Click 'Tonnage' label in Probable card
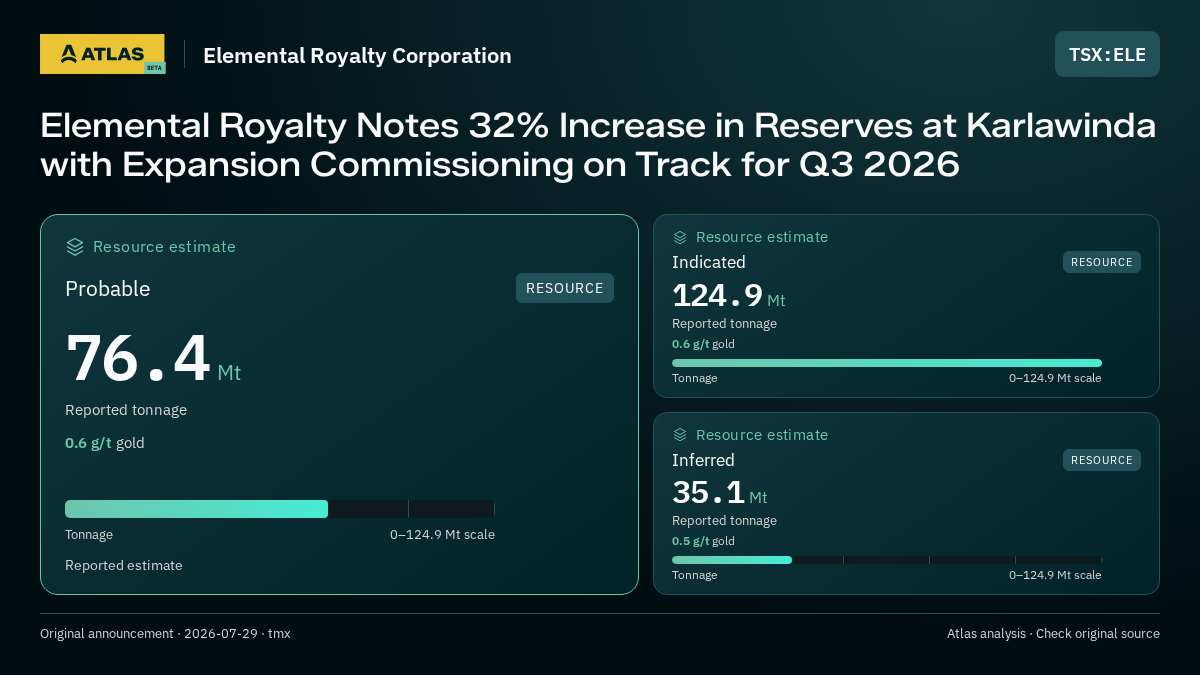1200x675 pixels. tap(89, 535)
